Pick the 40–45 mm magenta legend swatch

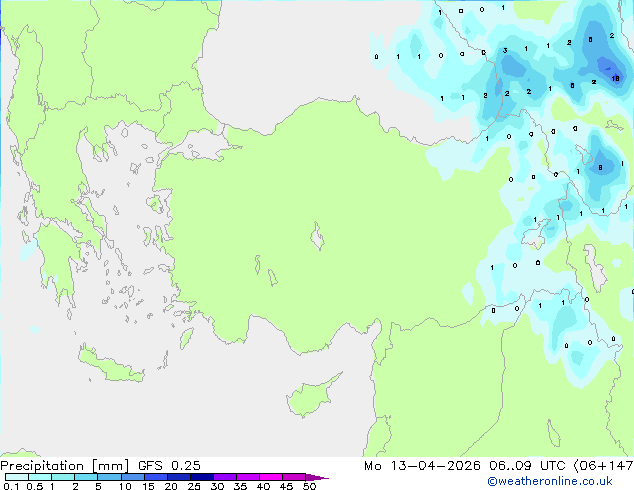click(271, 477)
